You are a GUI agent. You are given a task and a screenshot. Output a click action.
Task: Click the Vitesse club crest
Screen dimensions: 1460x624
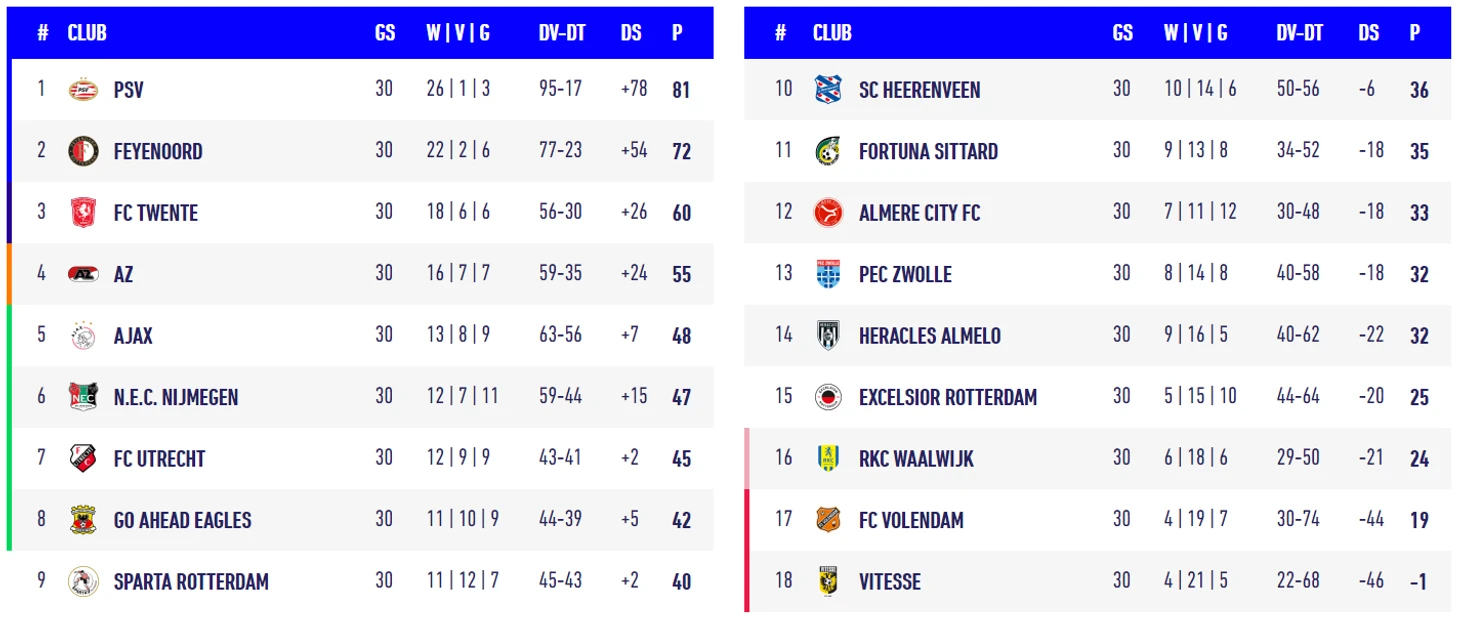click(828, 581)
